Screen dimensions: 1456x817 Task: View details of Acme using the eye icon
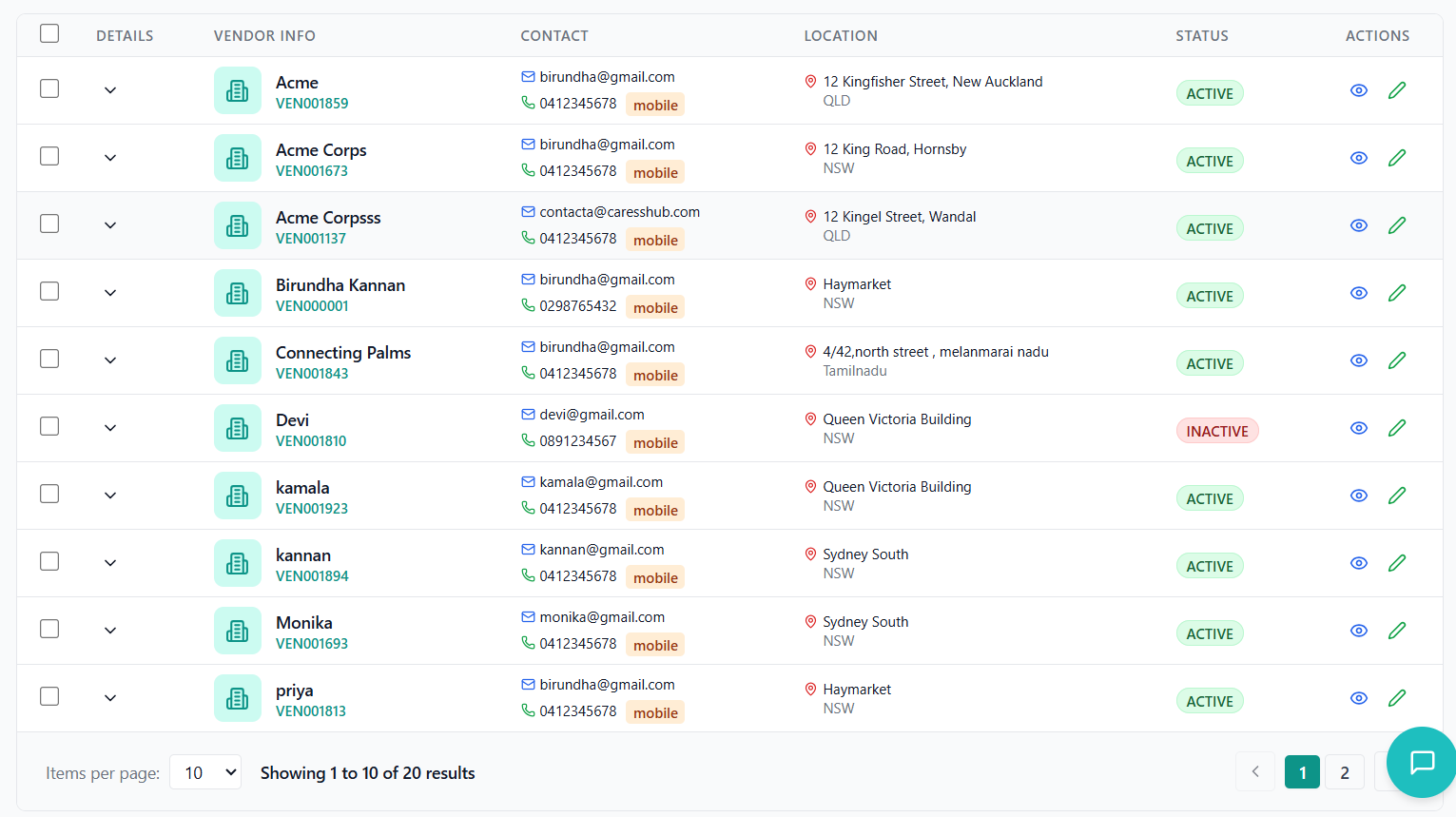pyautogui.click(x=1358, y=90)
